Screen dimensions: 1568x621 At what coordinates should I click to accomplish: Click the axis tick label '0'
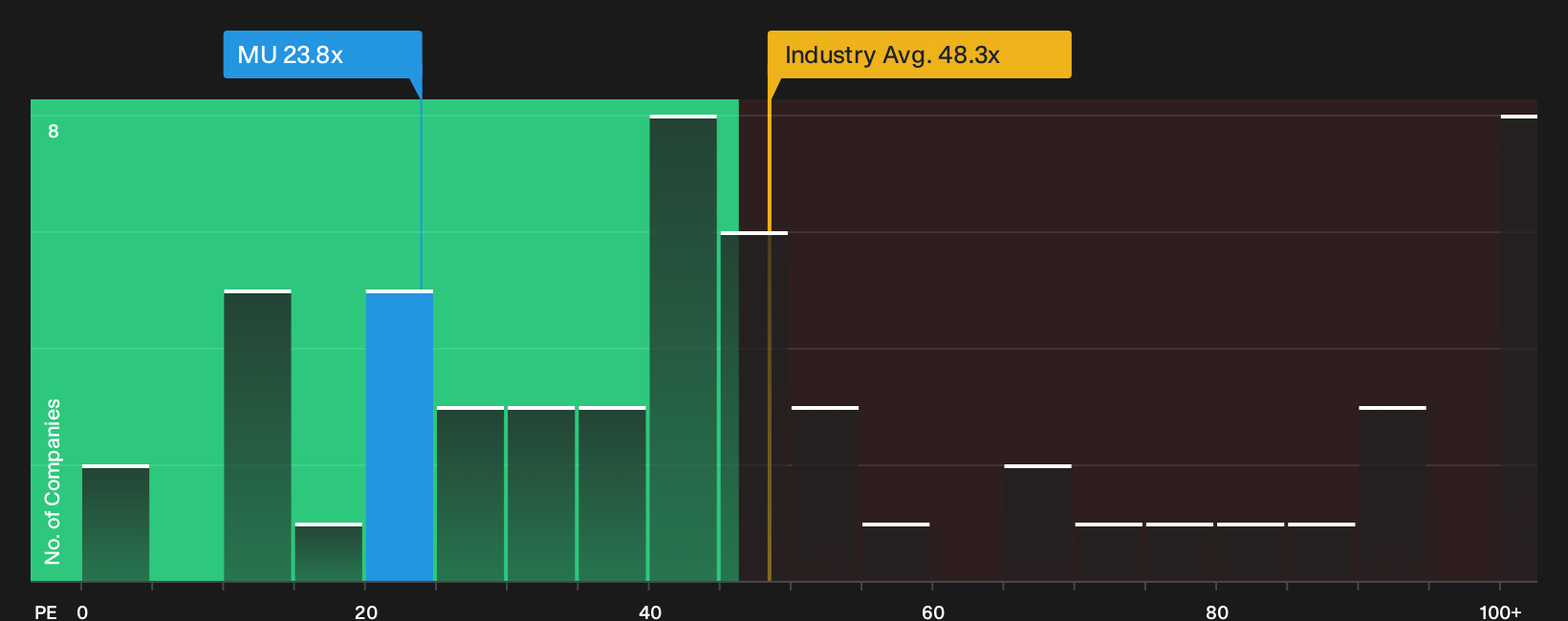tap(82, 611)
